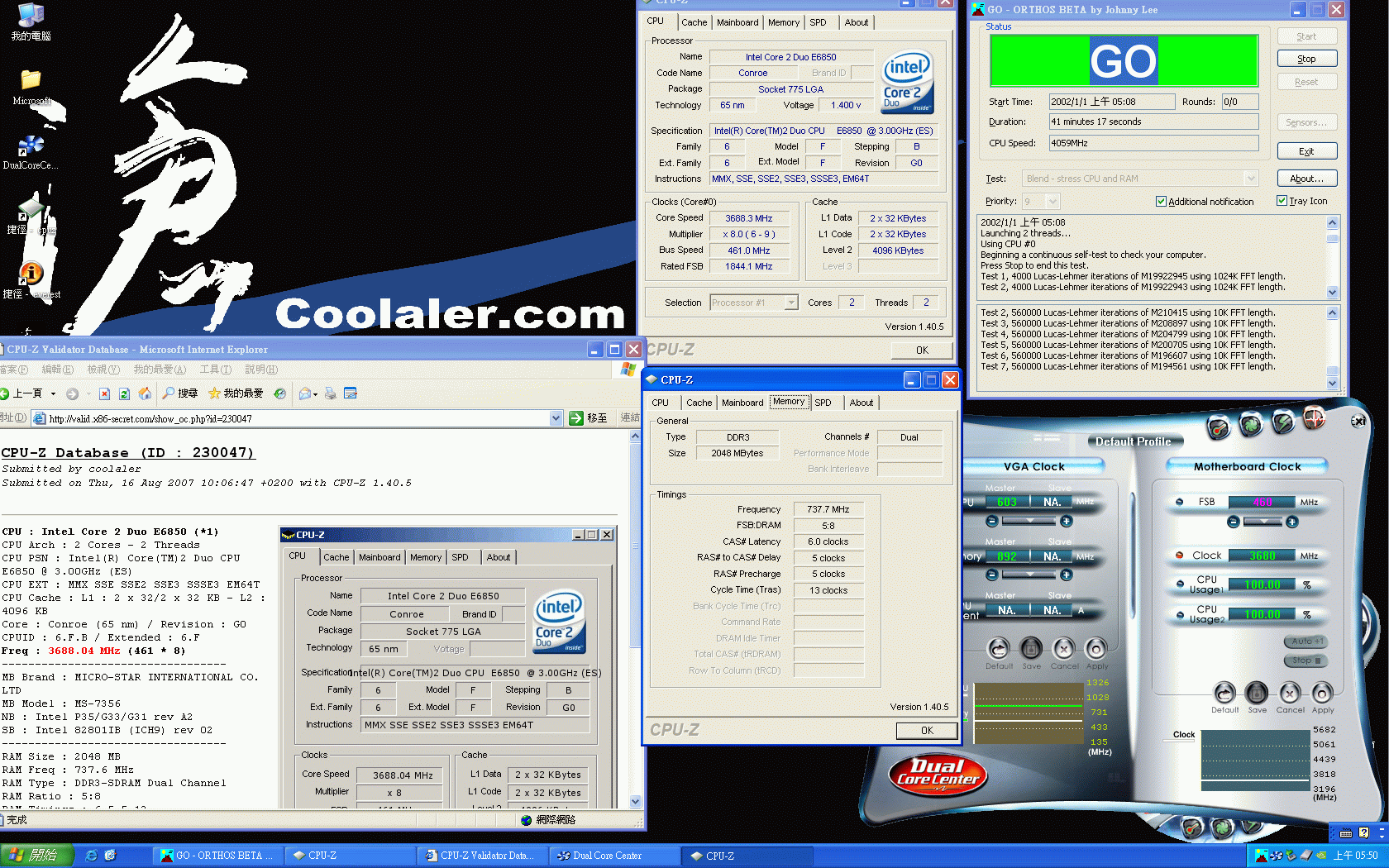1389x868 pixels.
Task: Select the FSB indicator button in Motherboard Clock
Action: pos(1180,502)
